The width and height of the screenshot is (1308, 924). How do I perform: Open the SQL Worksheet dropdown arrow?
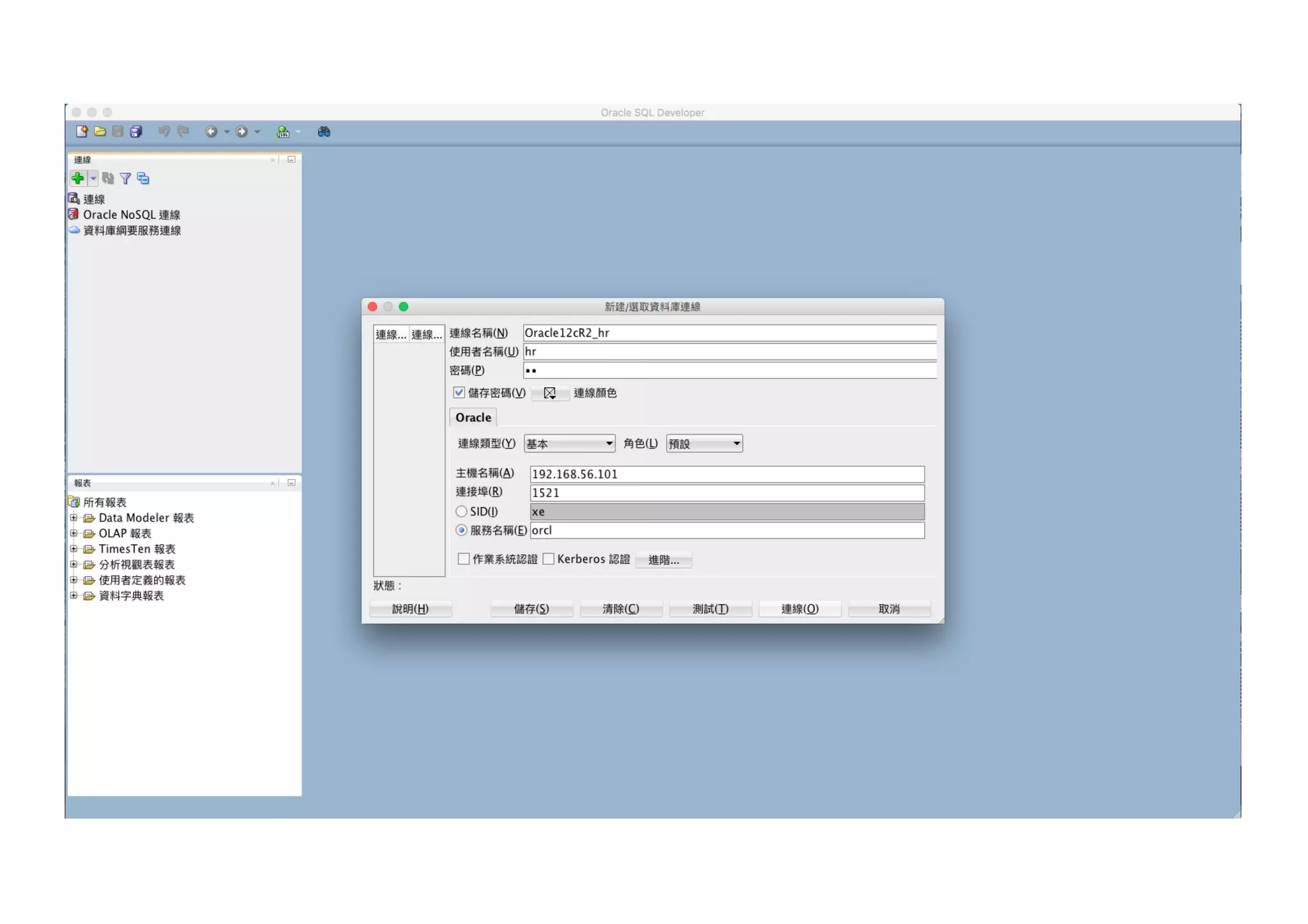pos(298,132)
